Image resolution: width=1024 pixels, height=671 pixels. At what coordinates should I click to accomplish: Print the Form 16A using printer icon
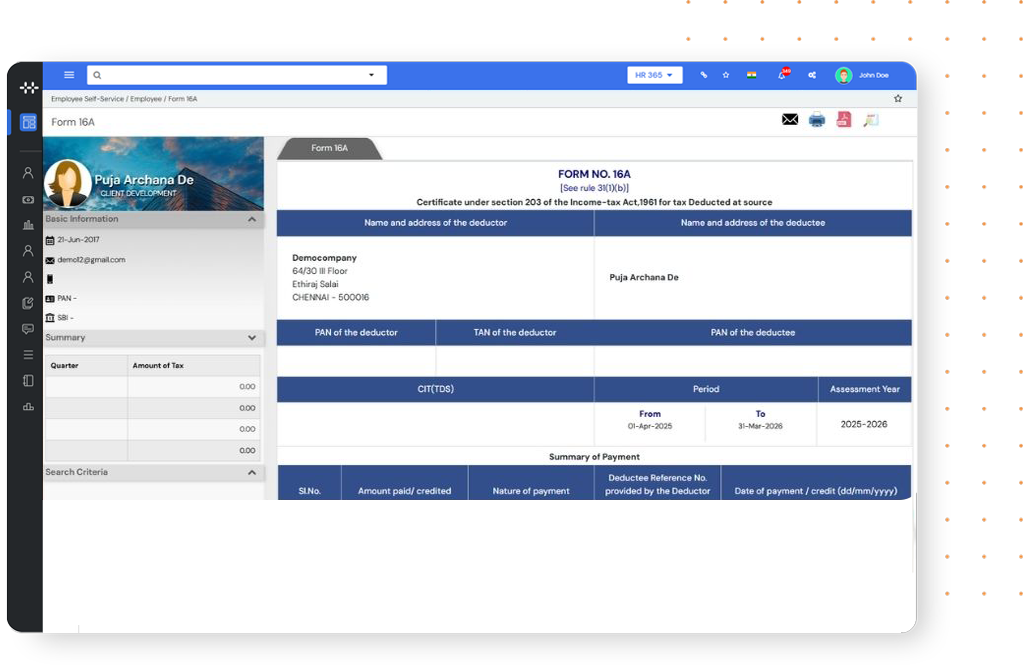click(817, 120)
